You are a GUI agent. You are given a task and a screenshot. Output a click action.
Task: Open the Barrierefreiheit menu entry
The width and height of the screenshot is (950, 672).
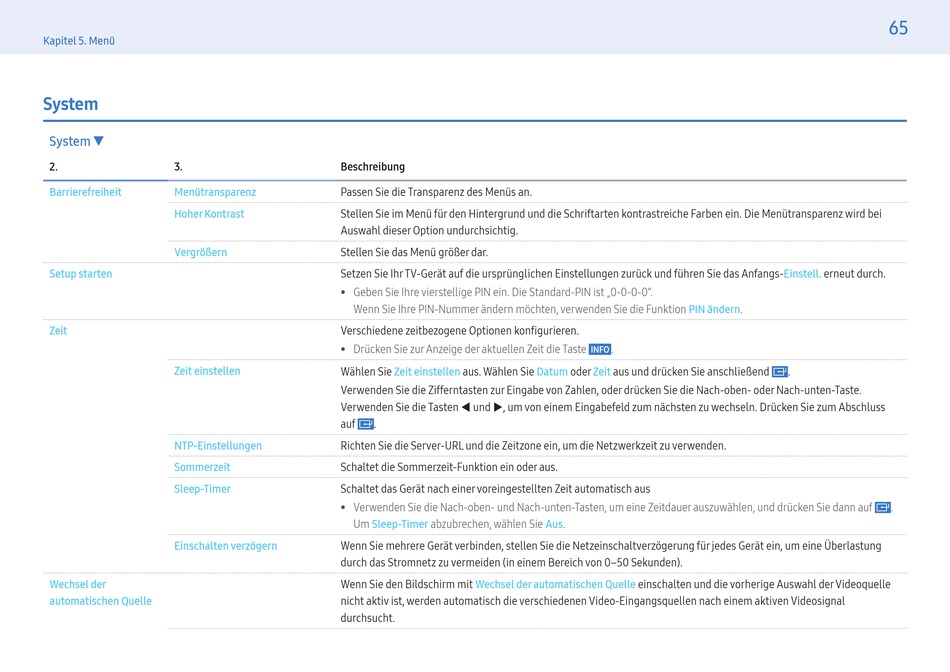[x=85, y=192]
